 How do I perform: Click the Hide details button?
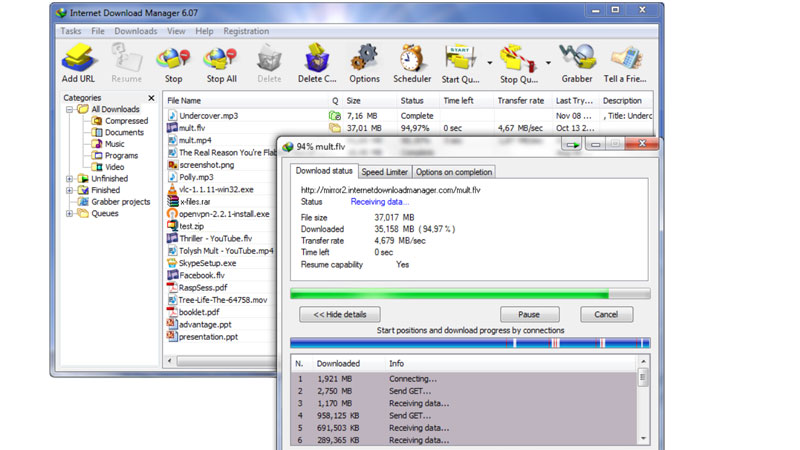coord(340,314)
